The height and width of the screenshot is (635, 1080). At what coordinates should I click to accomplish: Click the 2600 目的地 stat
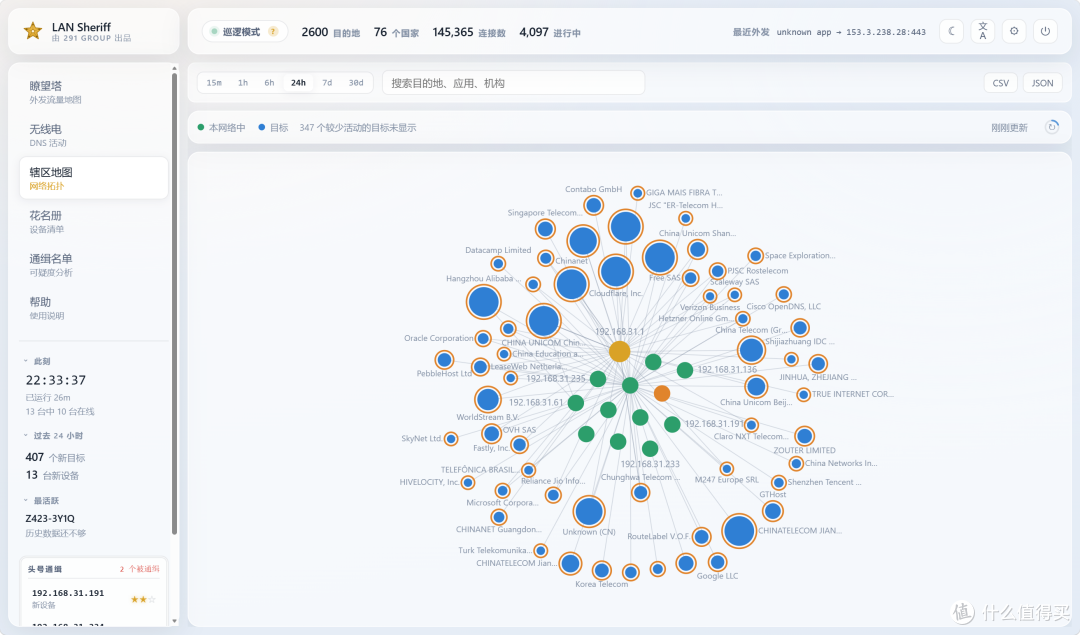tap(331, 32)
